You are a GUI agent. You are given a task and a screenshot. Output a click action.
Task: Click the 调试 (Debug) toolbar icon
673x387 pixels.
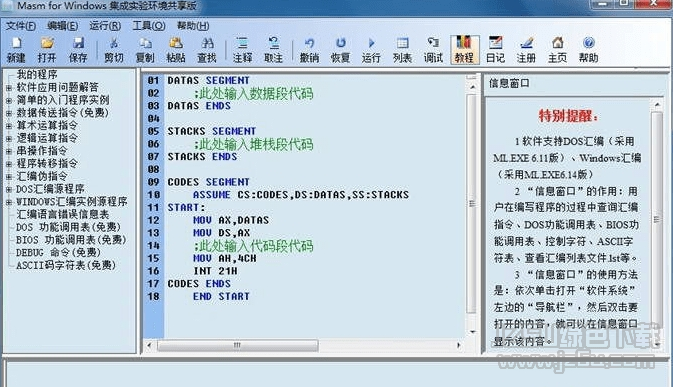[433, 43]
